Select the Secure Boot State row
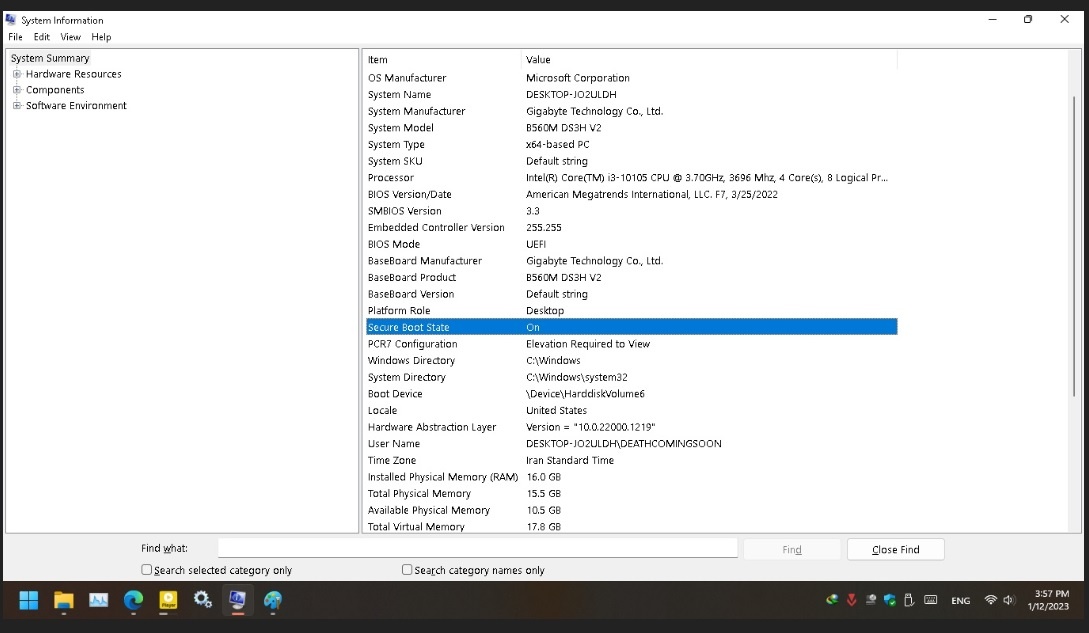Screen dimensions: 1089x633 [631, 327]
